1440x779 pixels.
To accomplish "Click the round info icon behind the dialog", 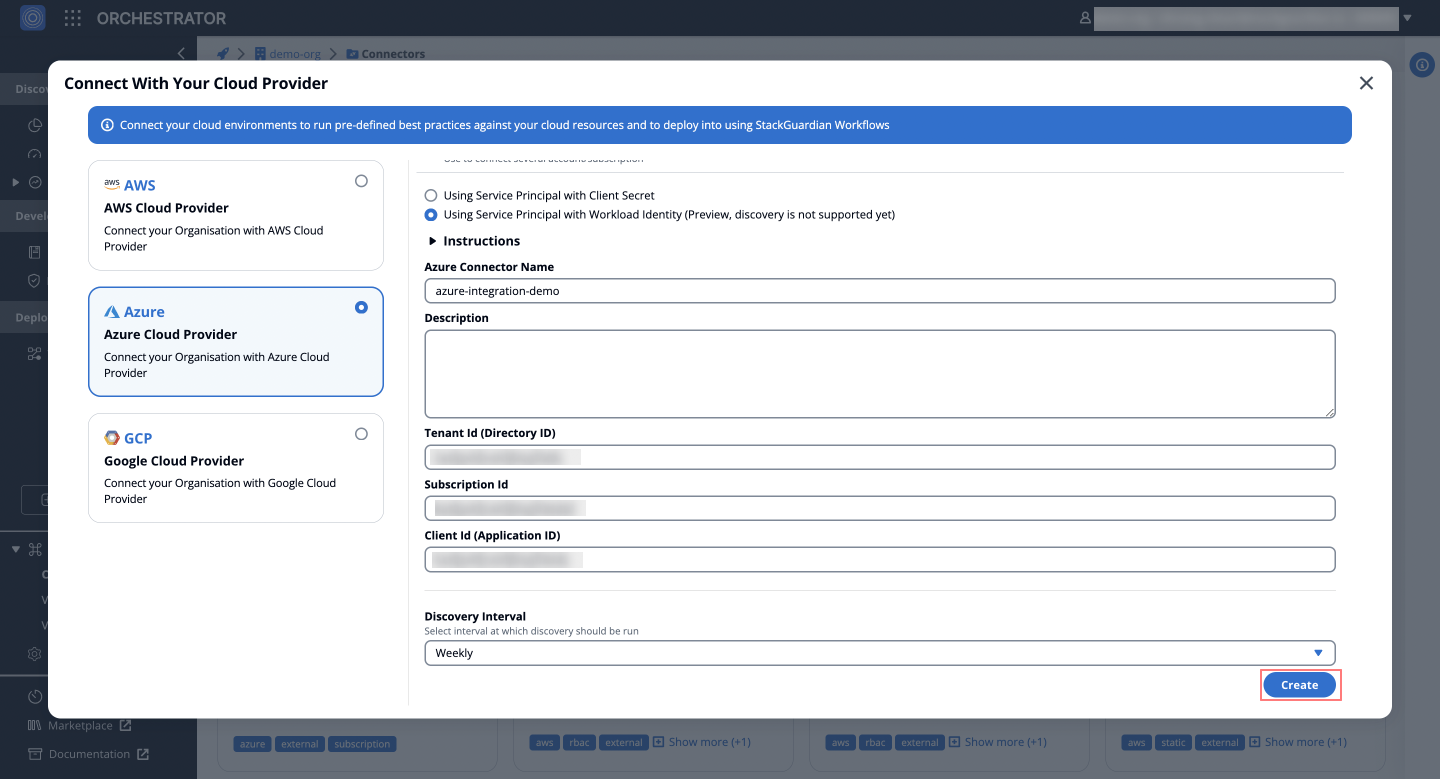I will pos(1422,65).
